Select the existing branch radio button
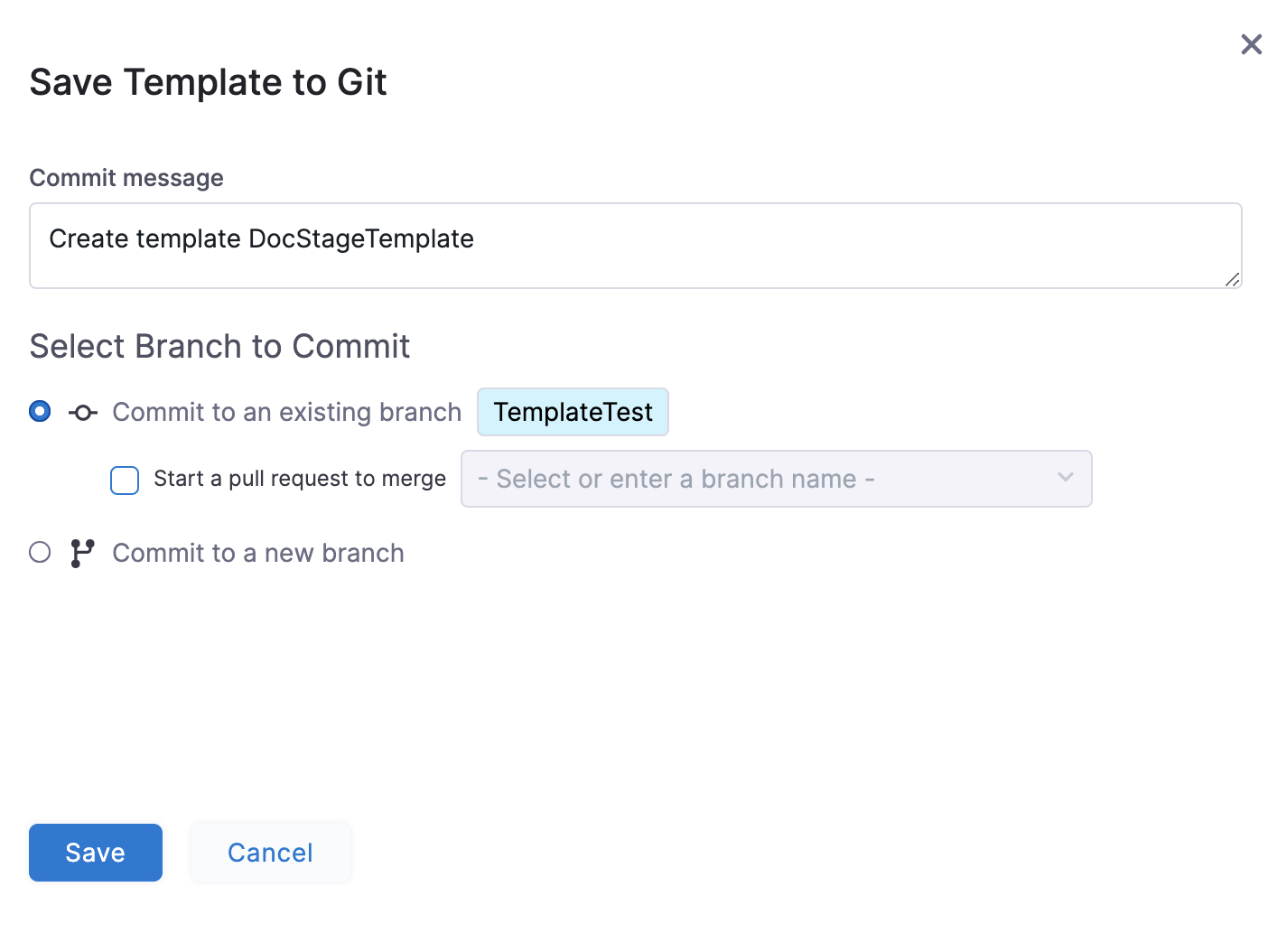 tap(40, 412)
